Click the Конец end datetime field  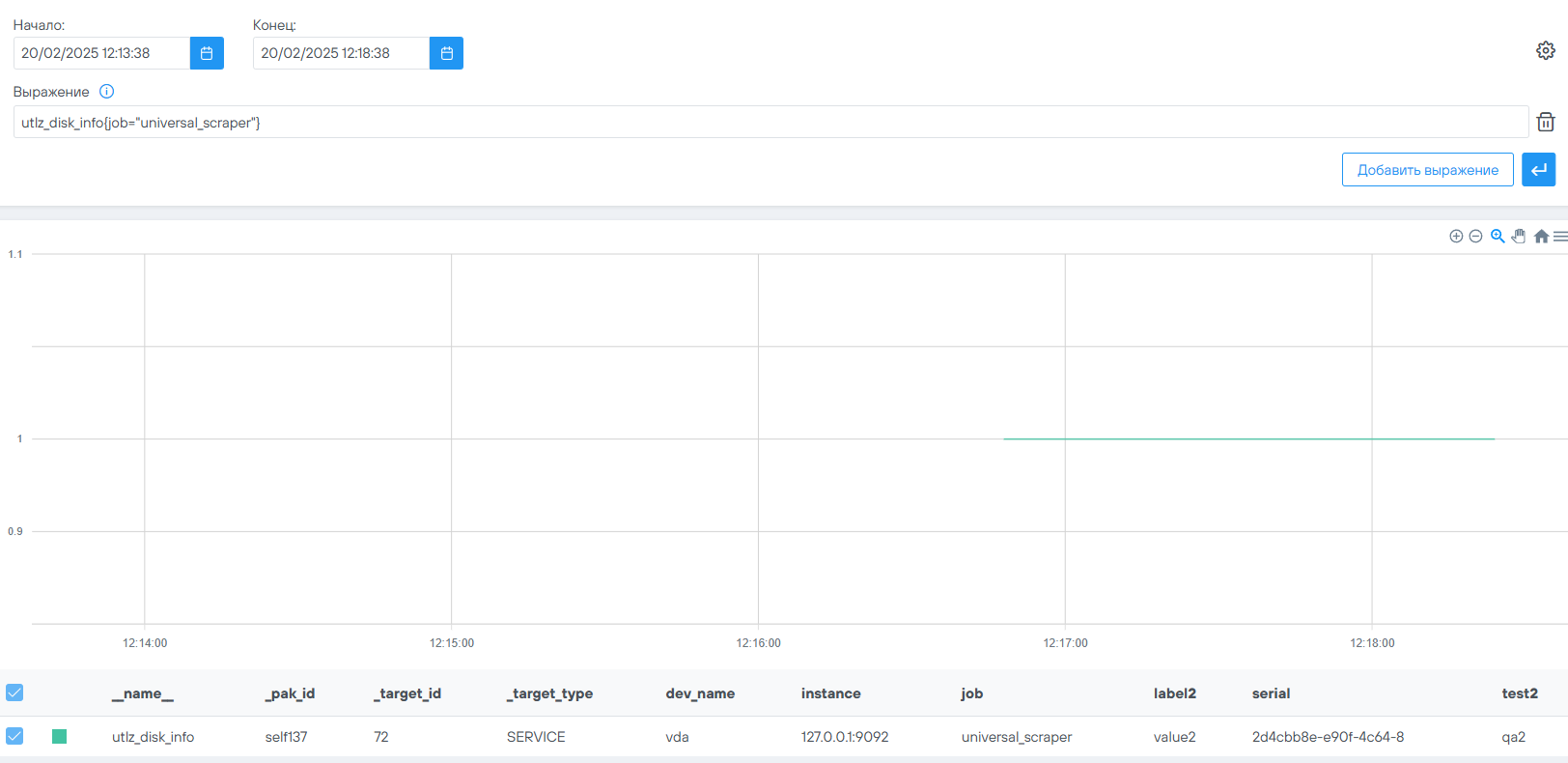341,53
